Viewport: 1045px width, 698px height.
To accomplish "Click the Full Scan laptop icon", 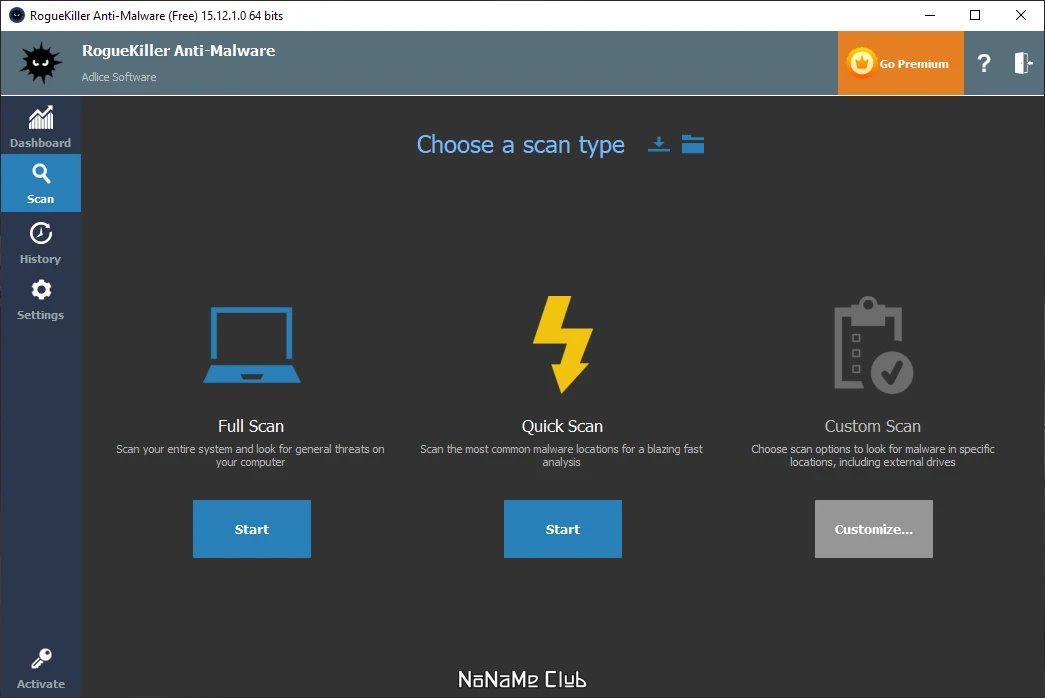I will tap(252, 345).
